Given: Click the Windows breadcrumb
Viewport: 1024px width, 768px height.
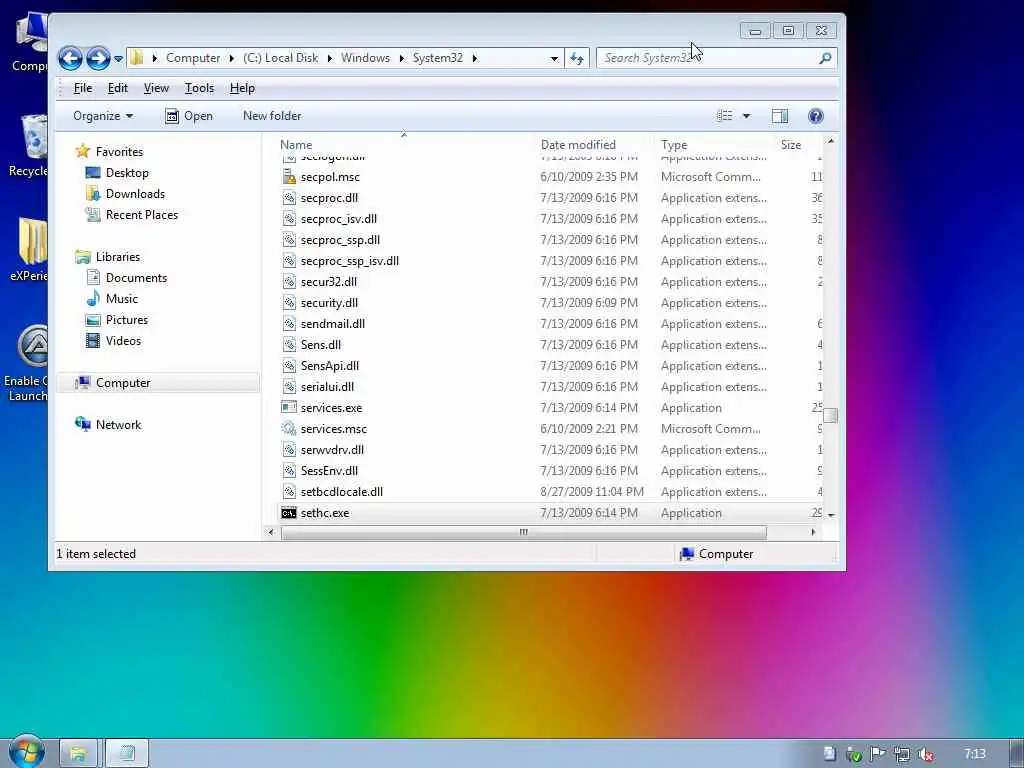Looking at the screenshot, I should click(365, 58).
